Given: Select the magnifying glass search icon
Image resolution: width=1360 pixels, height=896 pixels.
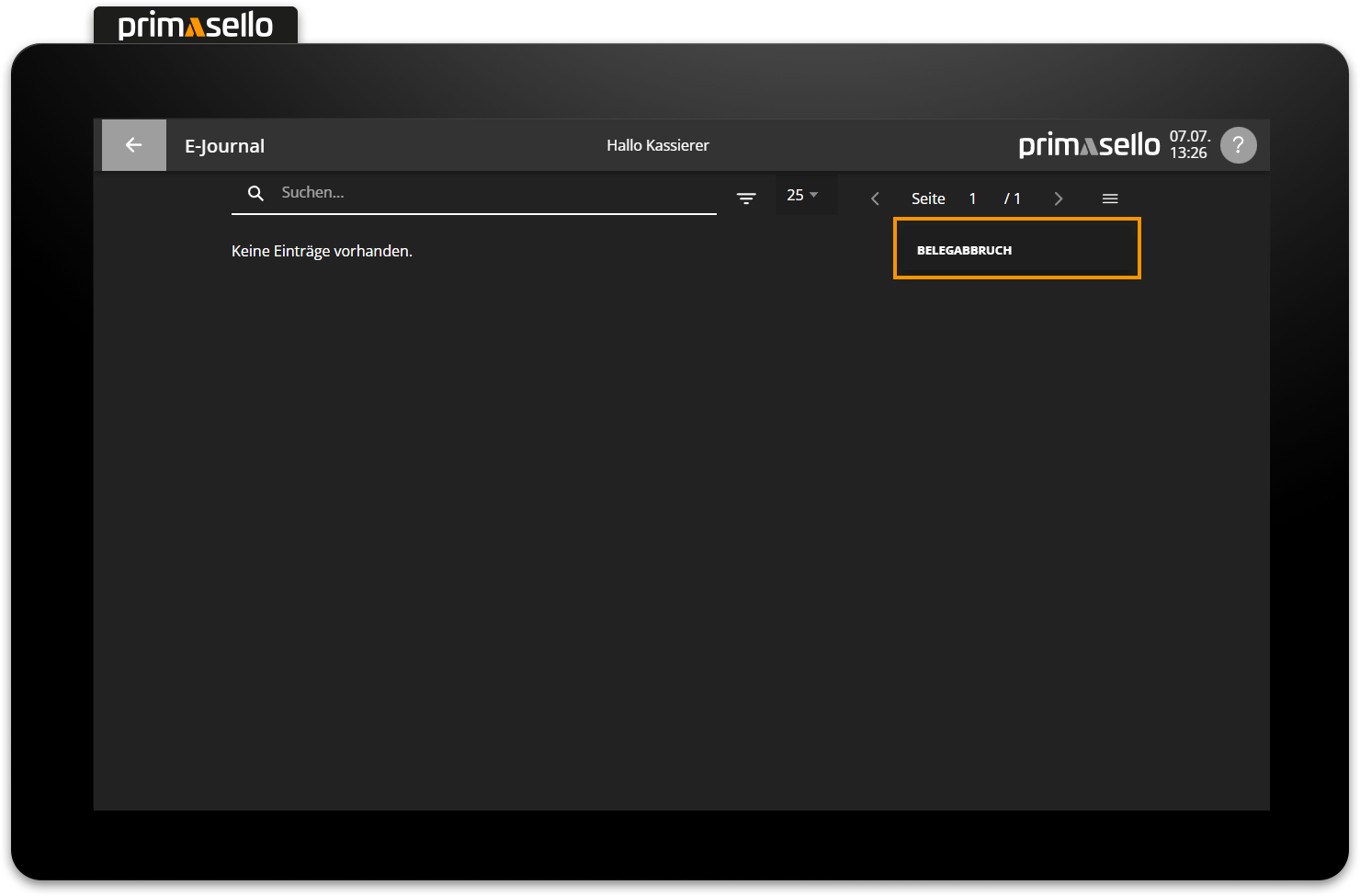Looking at the screenshot, I should [255, 193].
